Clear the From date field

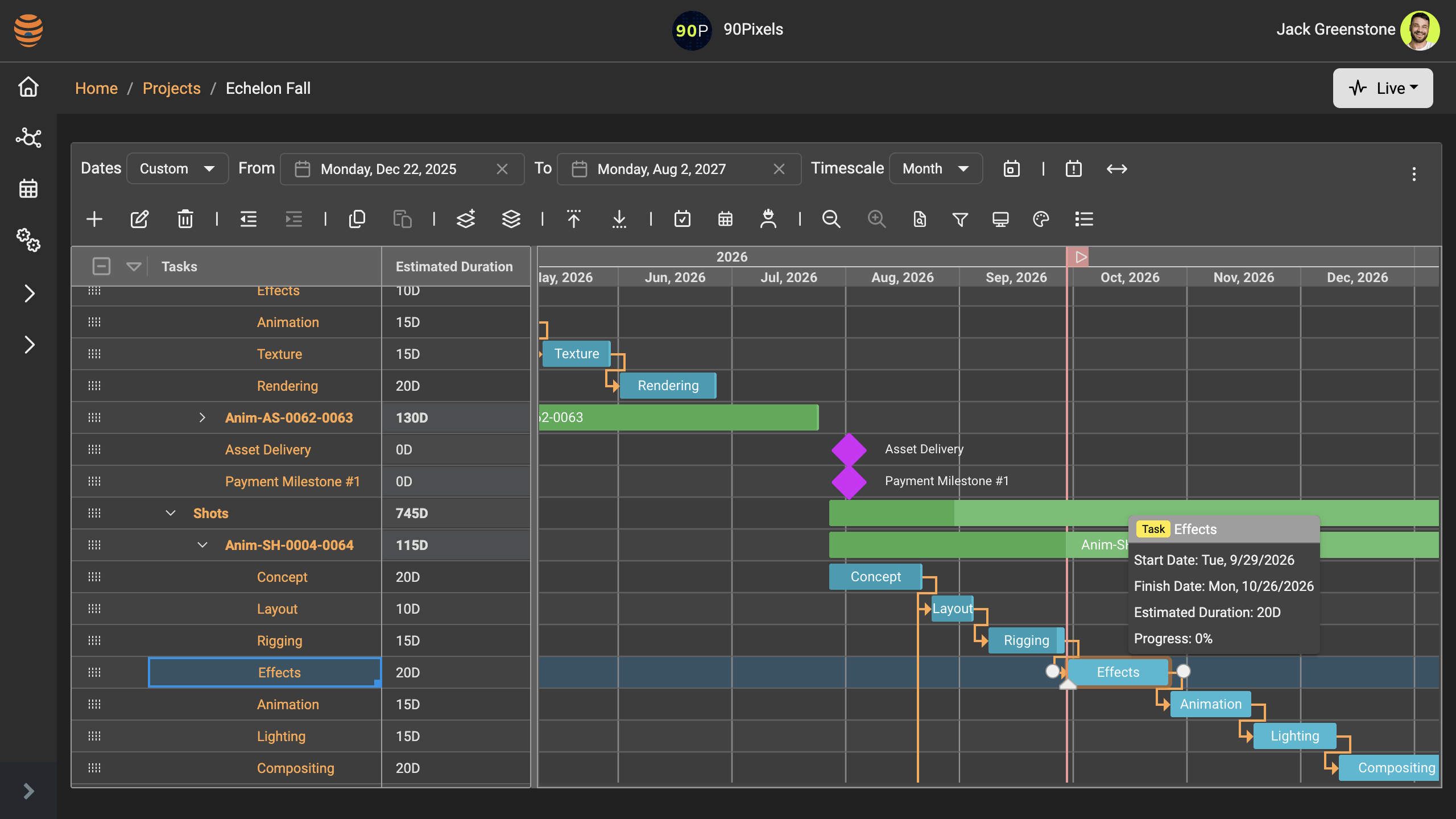pos(502,169)
